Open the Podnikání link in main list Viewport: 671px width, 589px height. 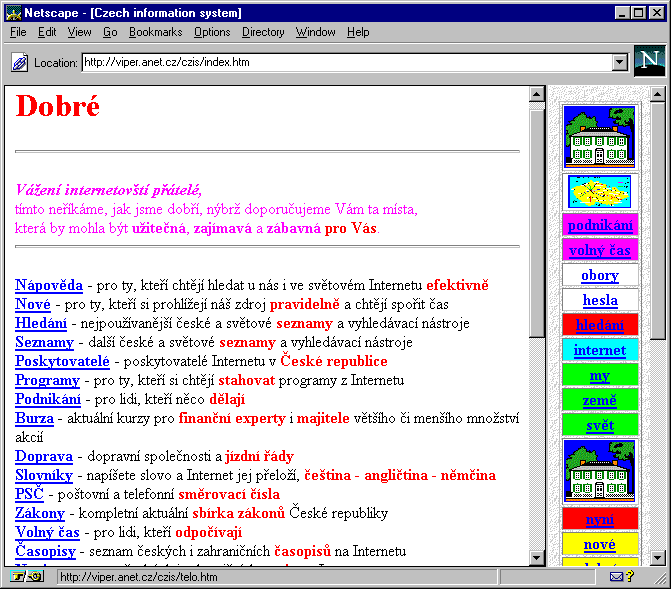(48, 399)
